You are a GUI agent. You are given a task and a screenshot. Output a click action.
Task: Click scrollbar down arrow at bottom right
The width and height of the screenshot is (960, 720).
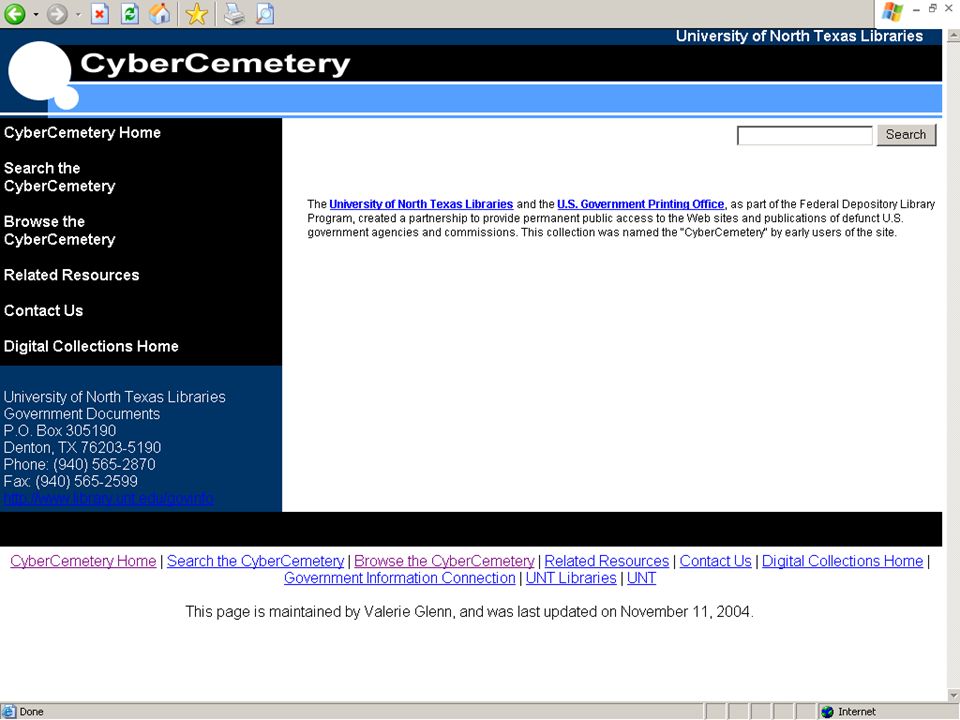tap(953, 695)
